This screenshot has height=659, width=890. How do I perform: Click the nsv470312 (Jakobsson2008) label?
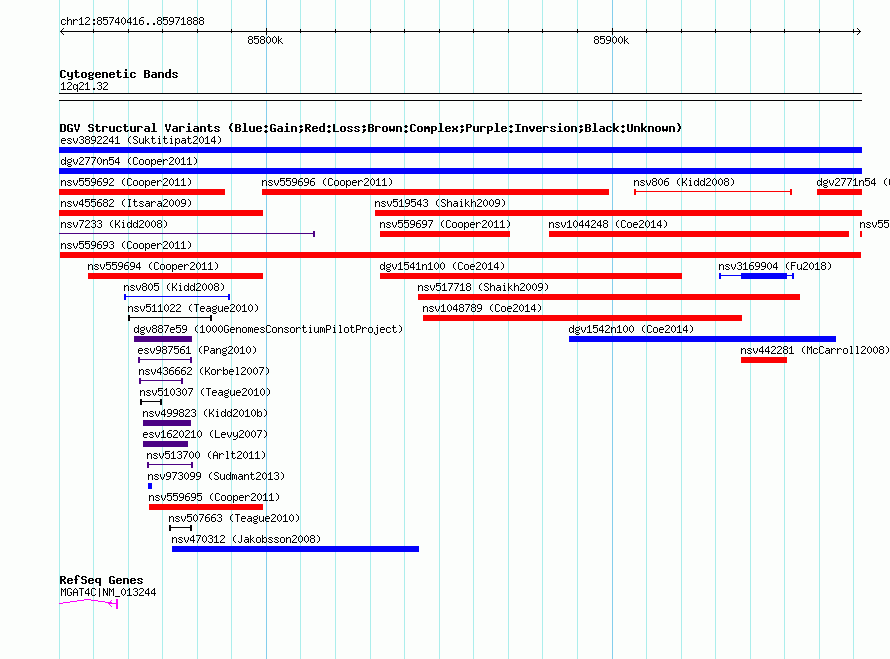tap(246, 539)
